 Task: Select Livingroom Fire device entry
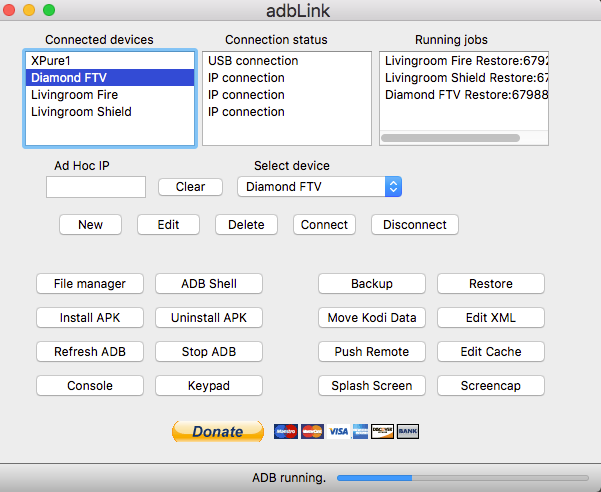pos(73,95)
